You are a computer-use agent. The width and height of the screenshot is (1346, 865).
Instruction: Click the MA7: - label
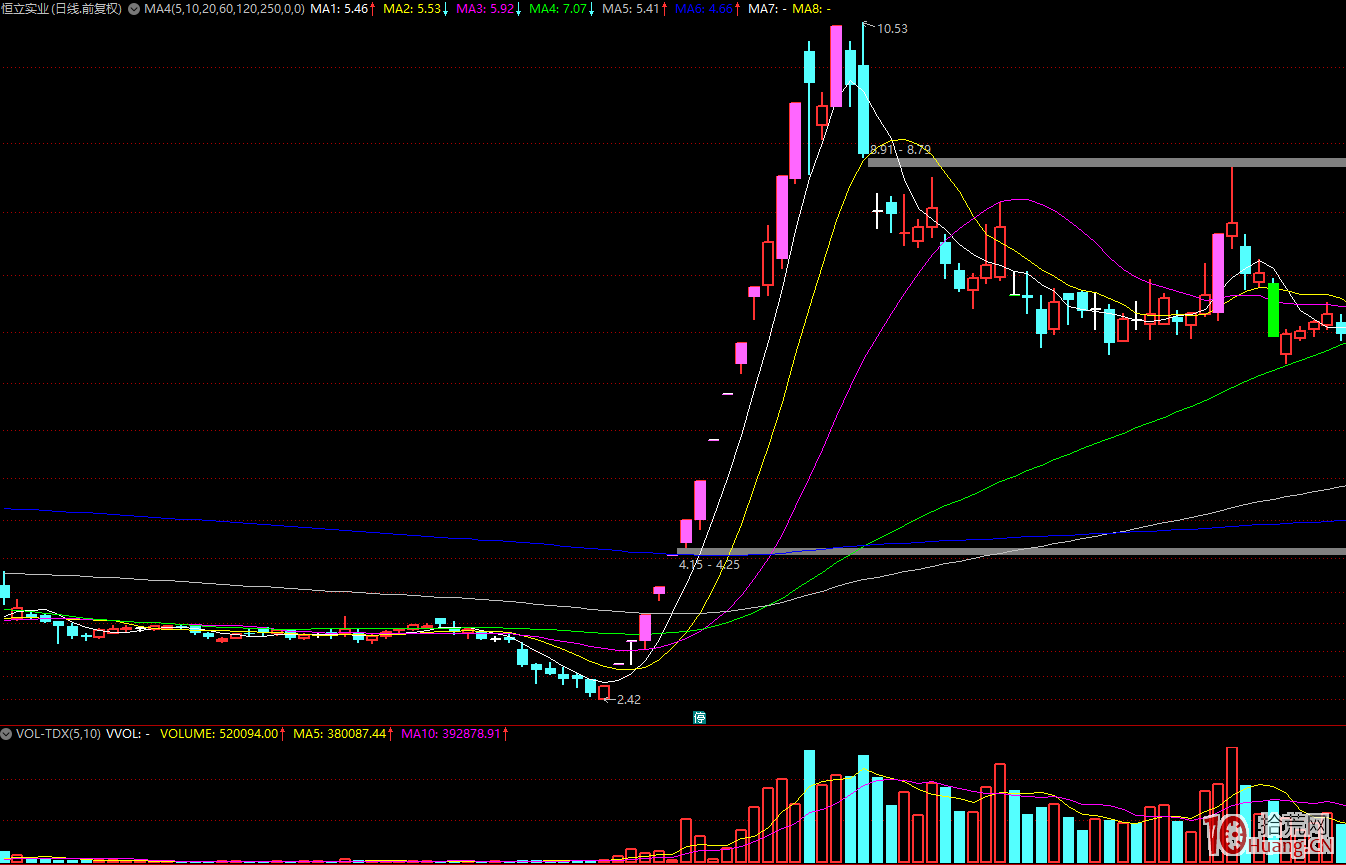pos(767,9)
